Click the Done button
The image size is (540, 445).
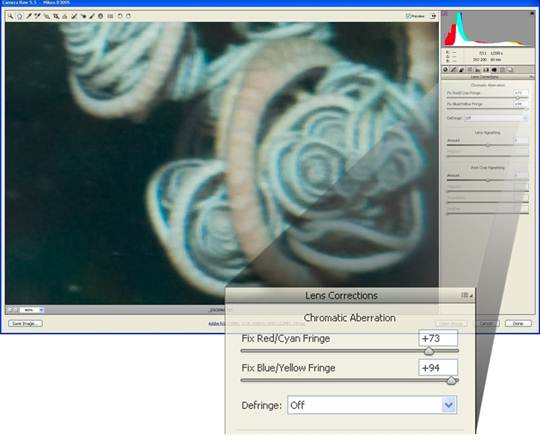point(518,323)
